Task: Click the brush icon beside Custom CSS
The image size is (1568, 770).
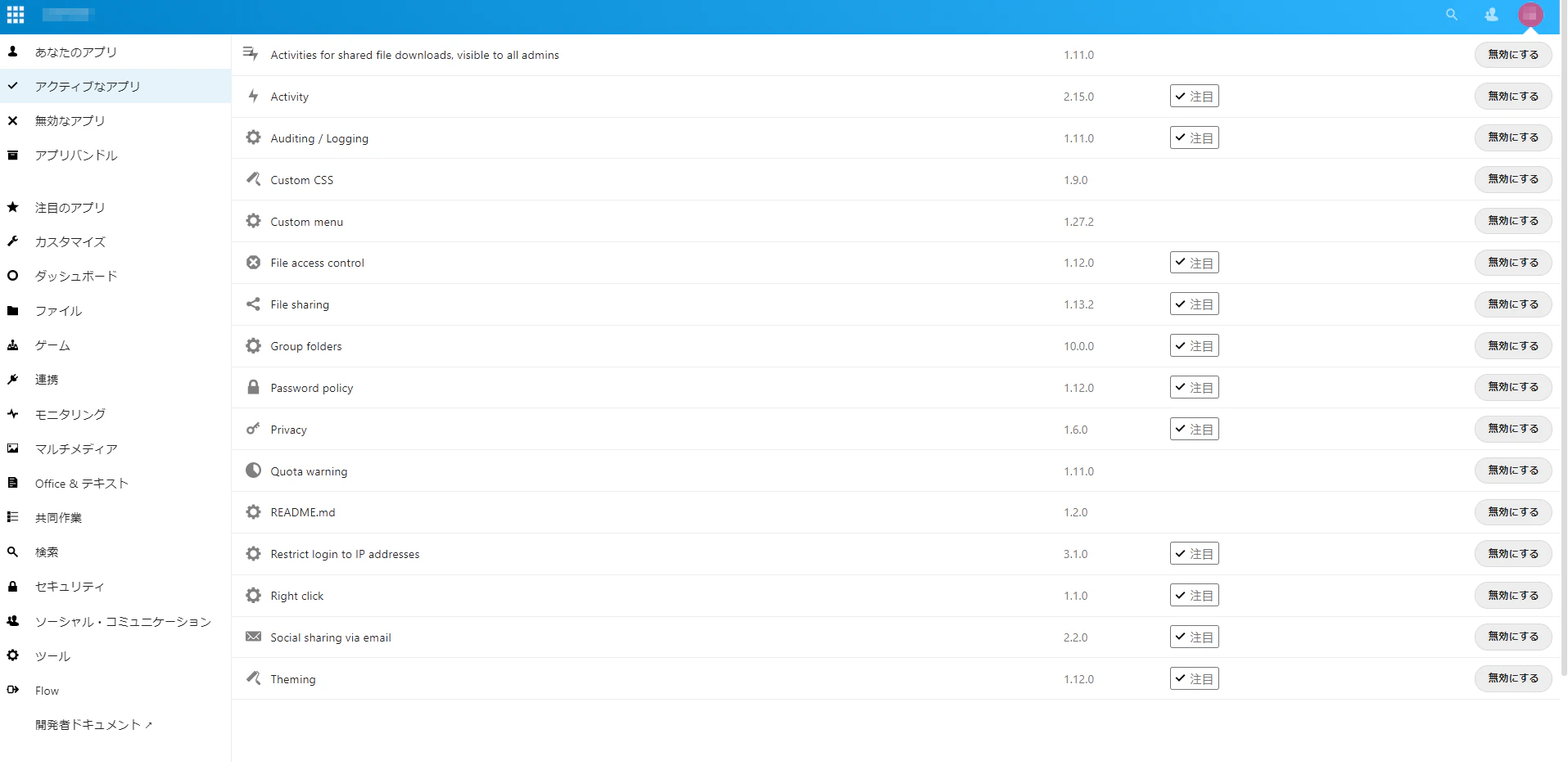Action: coord(254,179)
